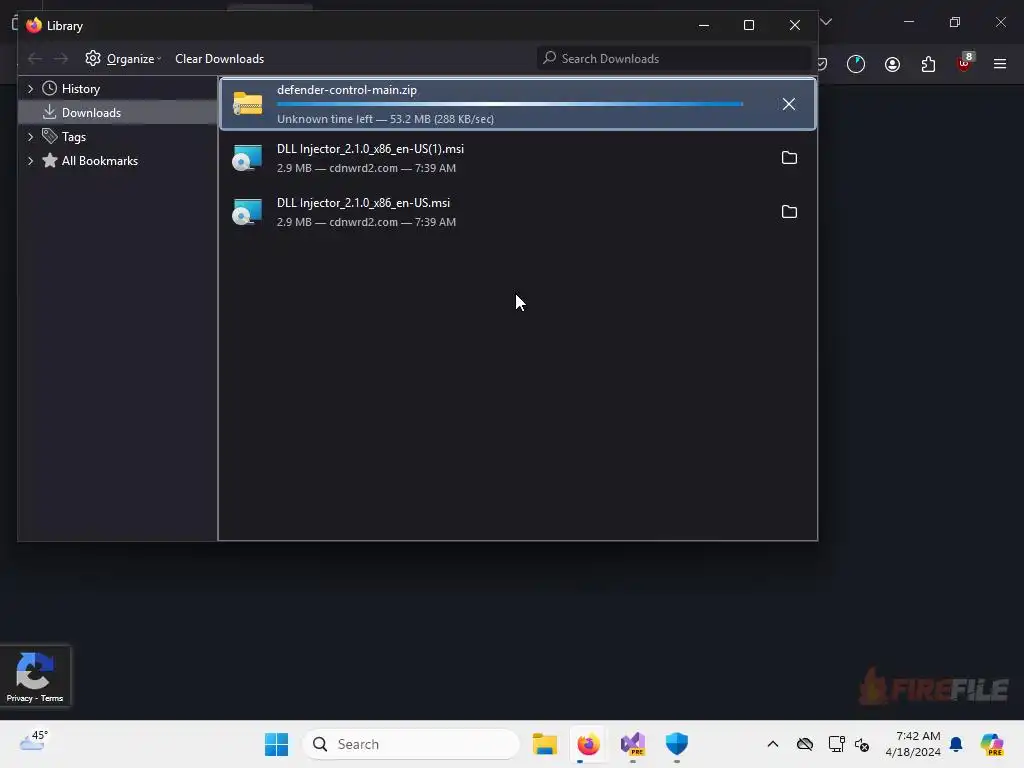
Task: Open network status tray icon
Action: [836, 744]
